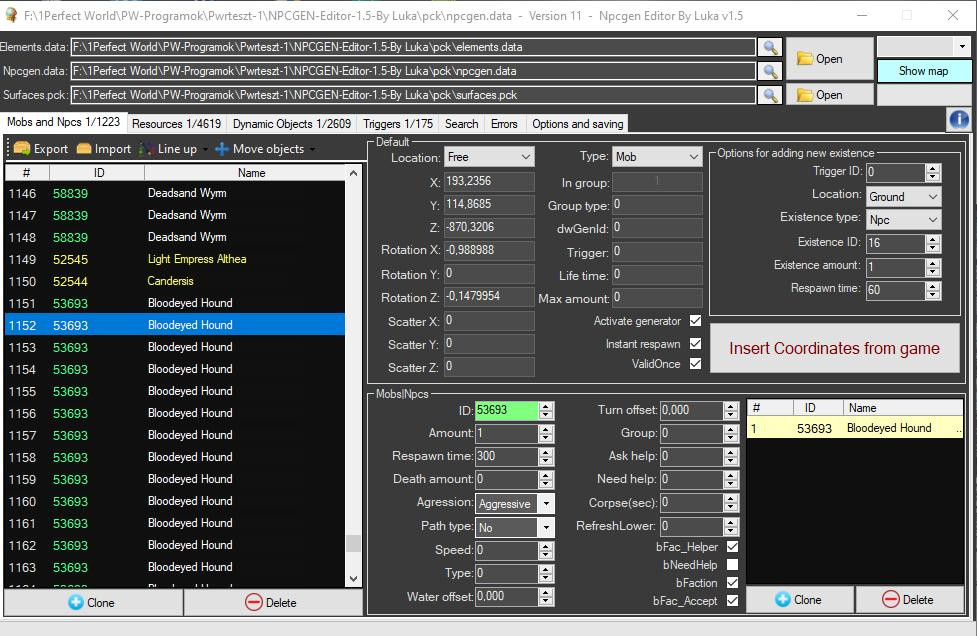The image size is (977, 636).
Task: Click the Rotation X field
Action: (x=489, y=250)
